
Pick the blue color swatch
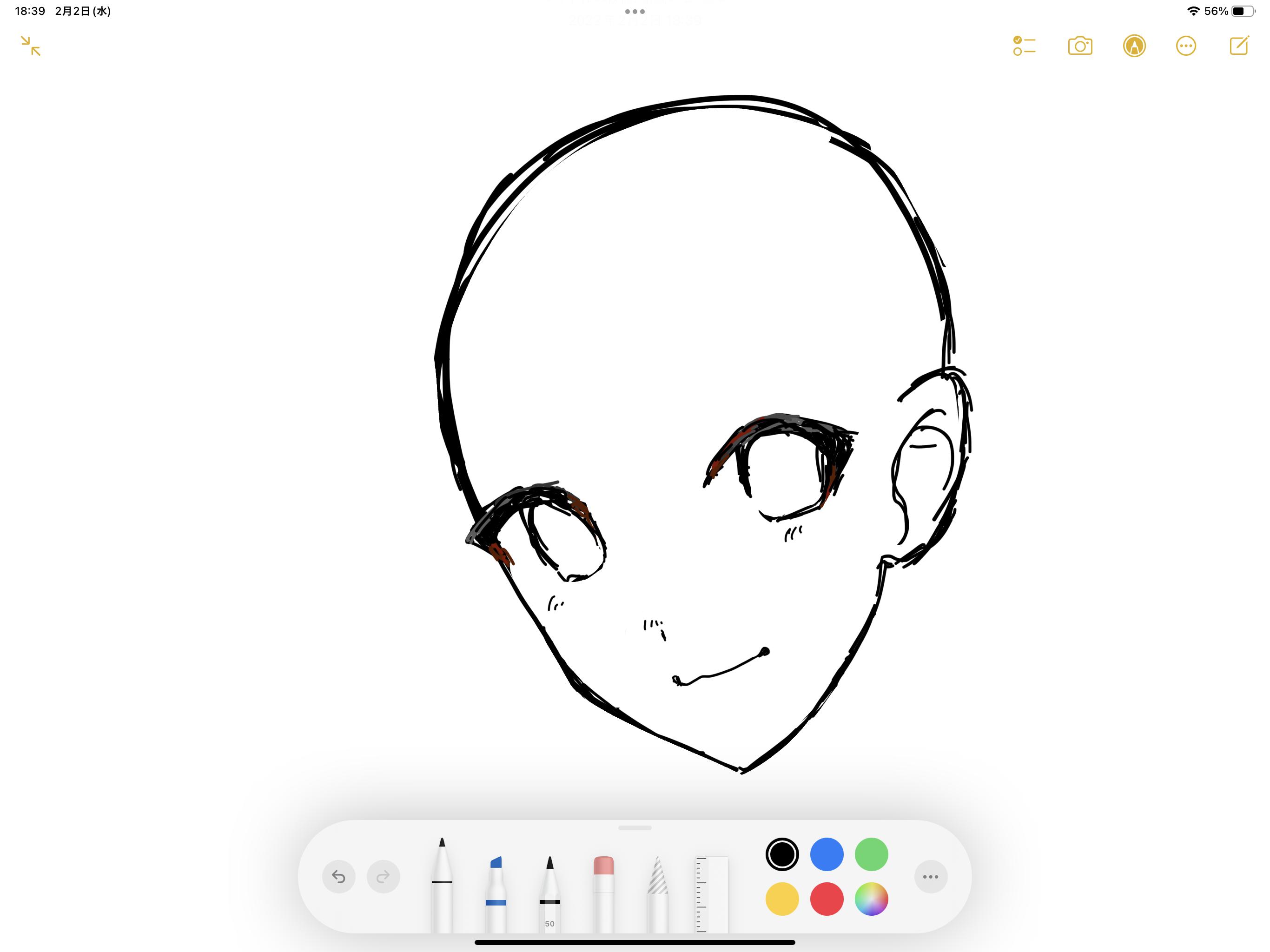[x=827, y=854]
